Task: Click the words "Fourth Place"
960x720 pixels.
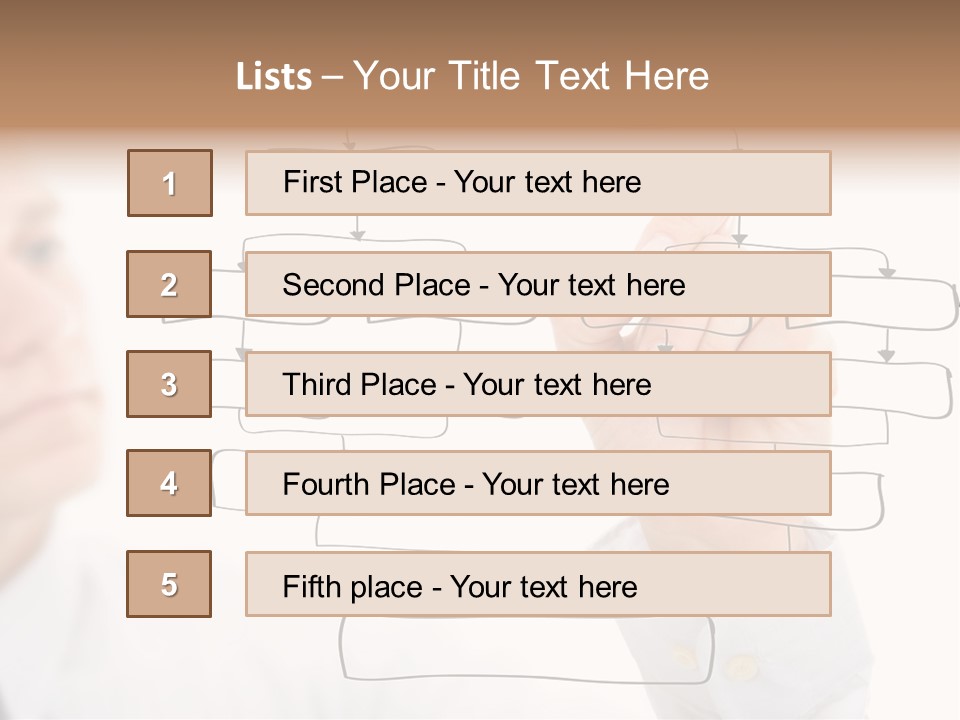Action: point(369,484)
